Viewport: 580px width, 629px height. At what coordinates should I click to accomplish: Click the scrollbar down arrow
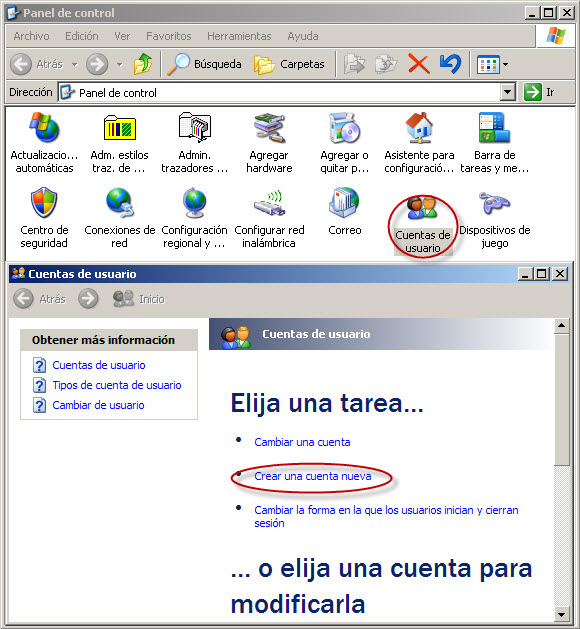click(x=562, y=615)
